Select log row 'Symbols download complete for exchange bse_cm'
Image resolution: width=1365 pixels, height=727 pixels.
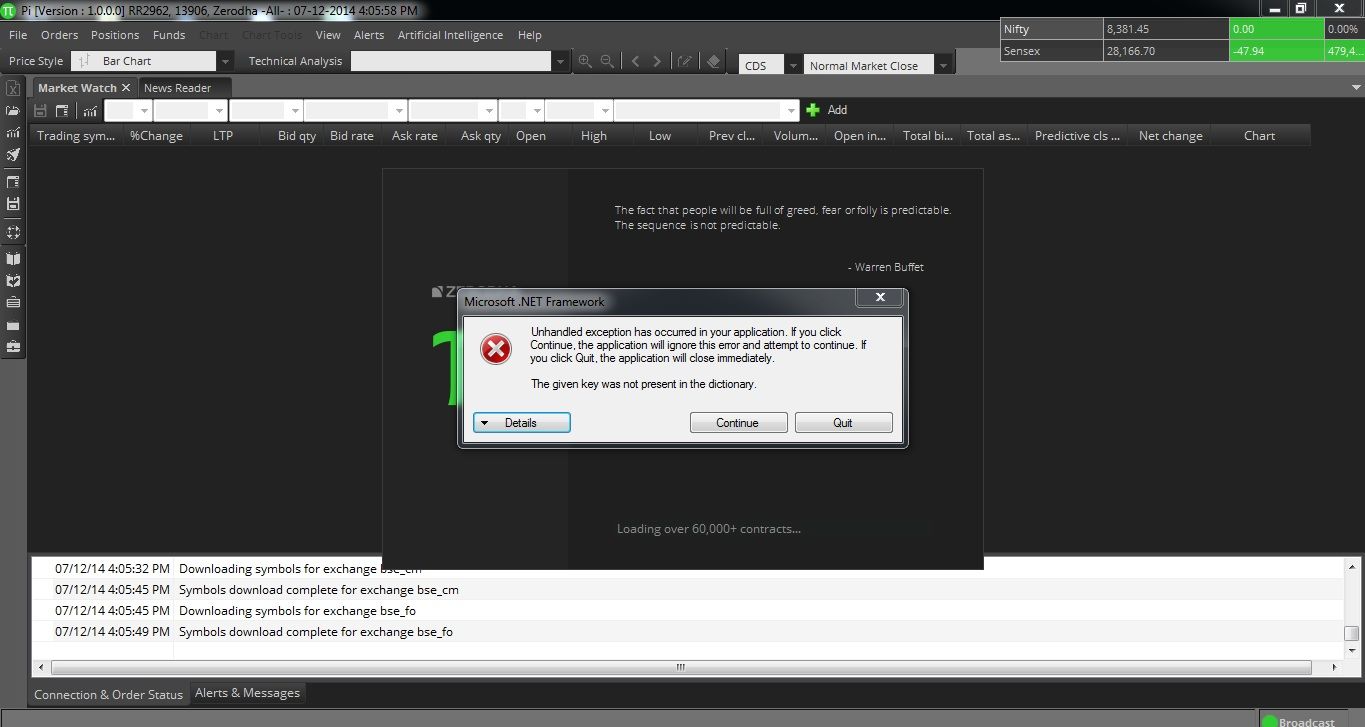pyautogui.click(x=688, y=590)
